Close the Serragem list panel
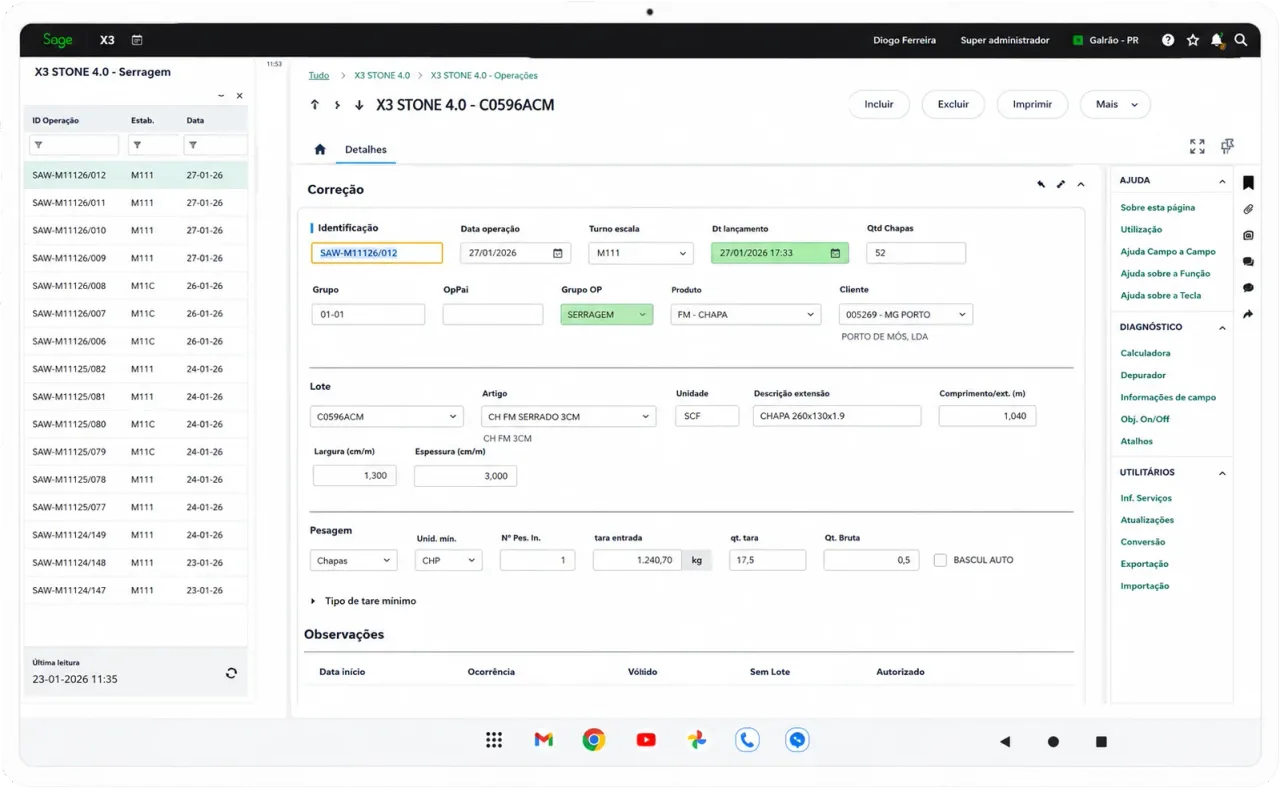This screenshot has height=788, width=1280. [x=239, y=96]
